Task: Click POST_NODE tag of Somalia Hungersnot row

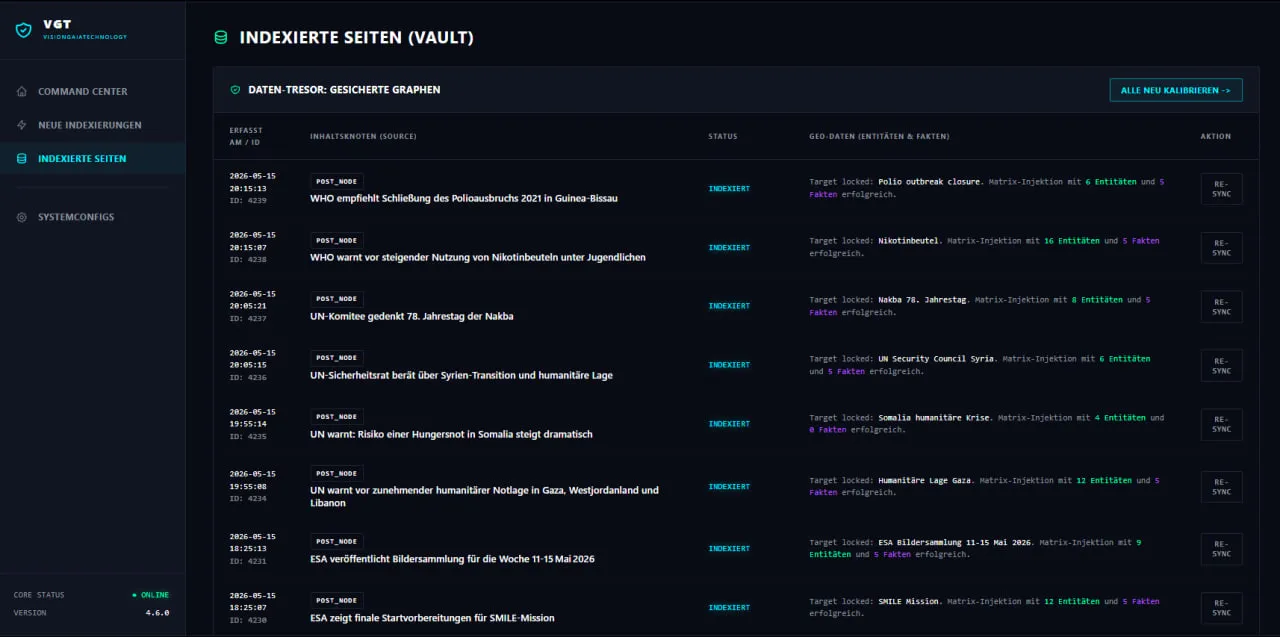Action: pos(337,417)
